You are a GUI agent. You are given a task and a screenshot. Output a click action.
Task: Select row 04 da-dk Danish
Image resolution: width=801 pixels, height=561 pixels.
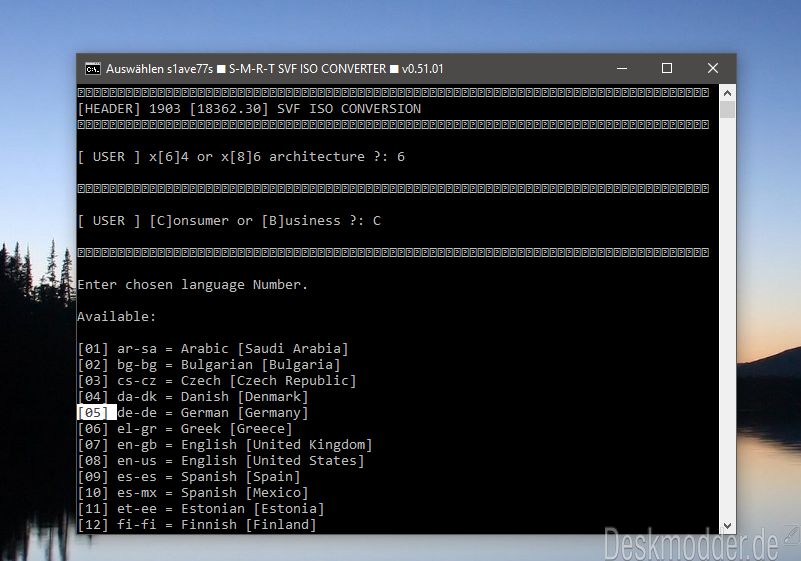(193, 396)
